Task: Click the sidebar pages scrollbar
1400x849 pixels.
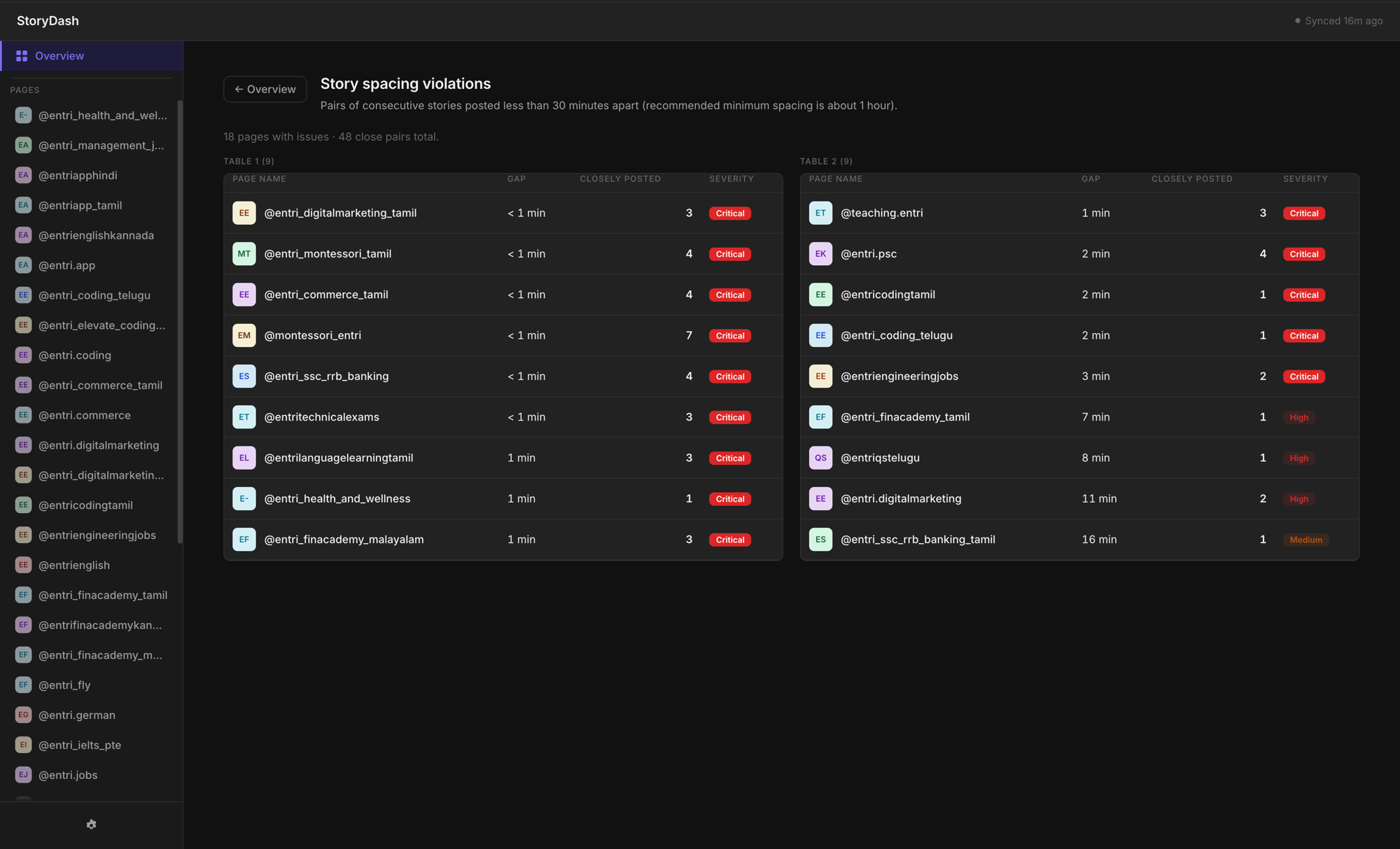Action: click(x=180, y=322)
